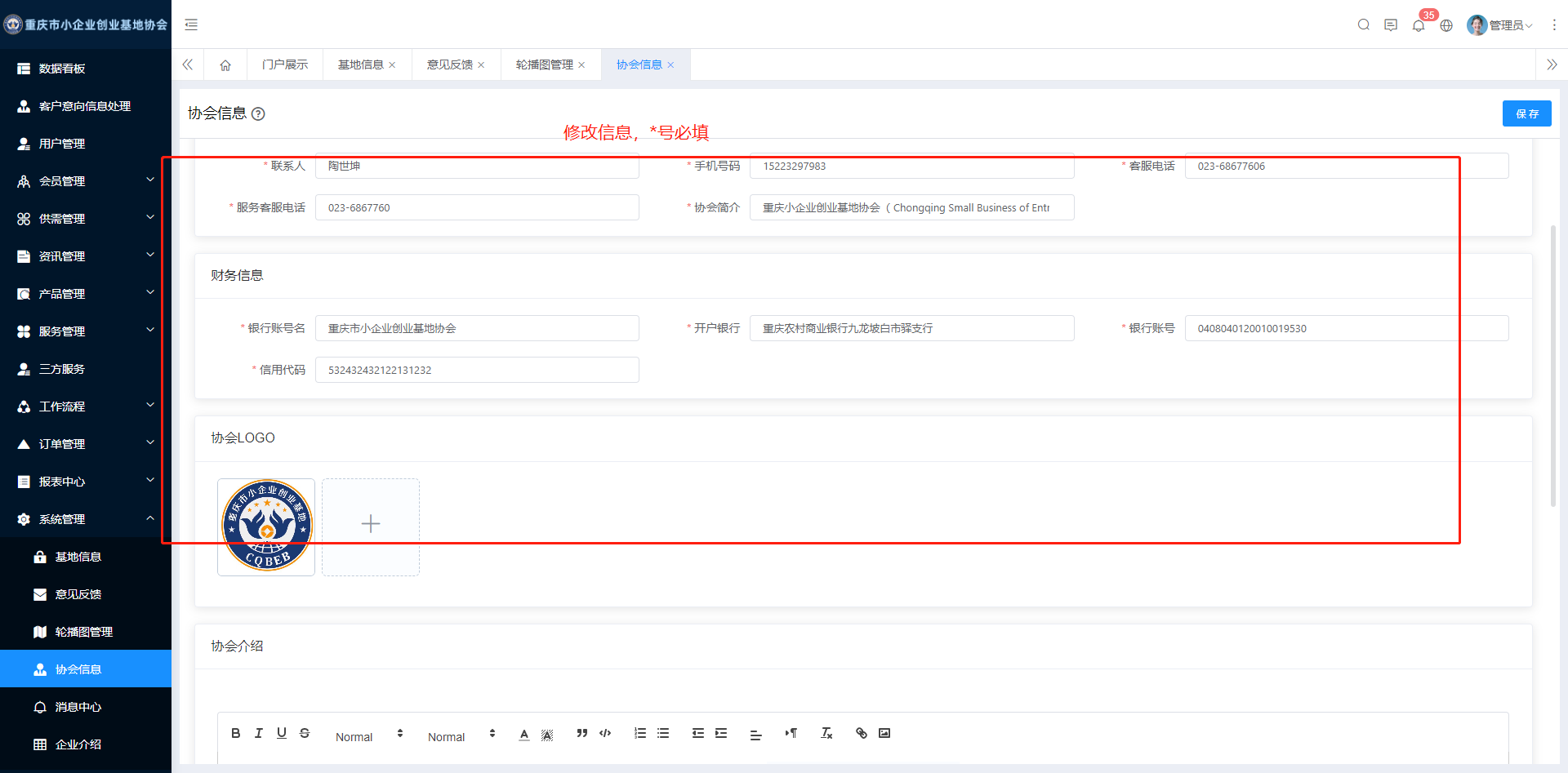Open the text background color picker
Viewport: 1568px width, 773px height.
[547, 734]
